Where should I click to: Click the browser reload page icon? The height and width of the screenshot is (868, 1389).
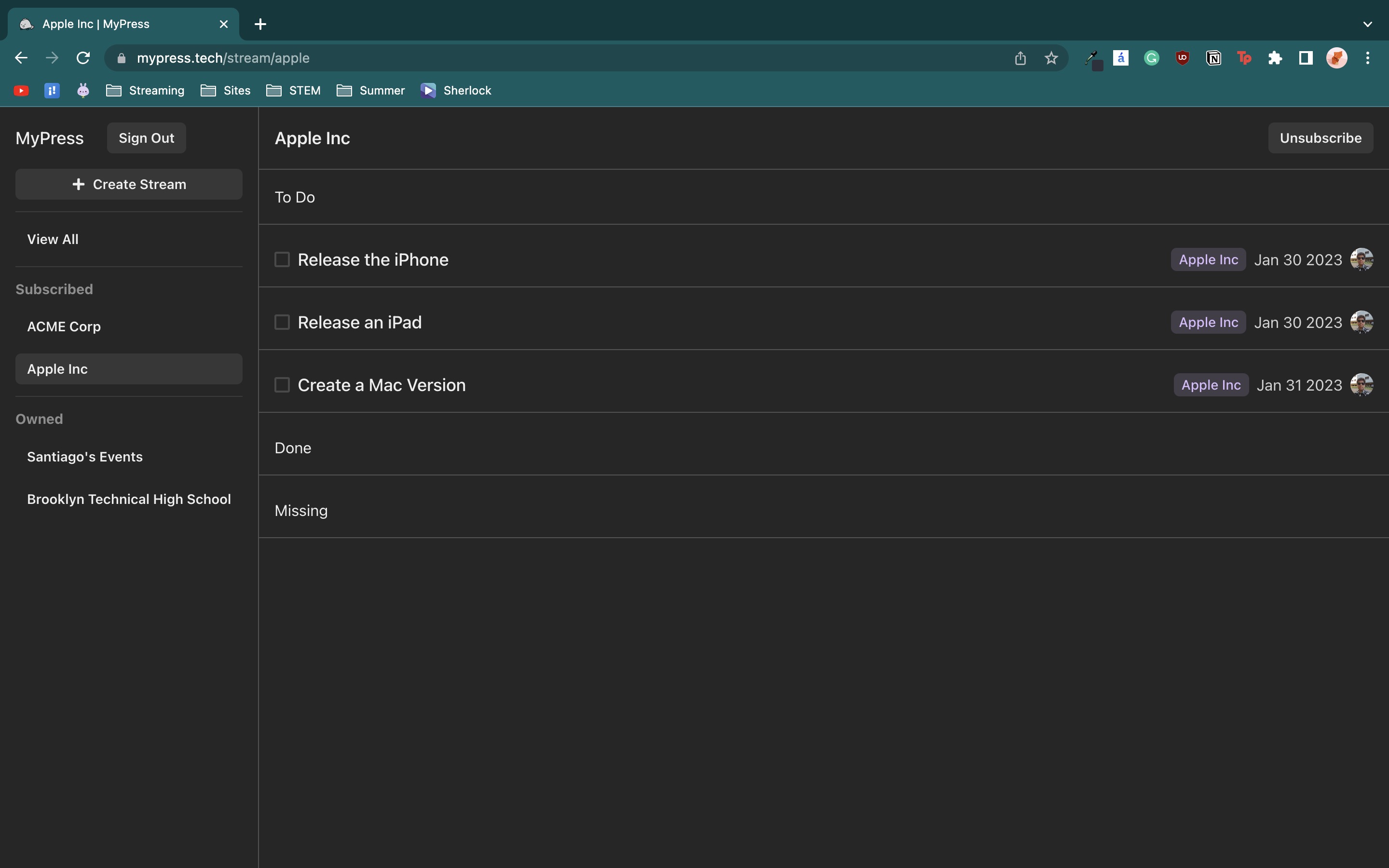click(x=83, y=58)
